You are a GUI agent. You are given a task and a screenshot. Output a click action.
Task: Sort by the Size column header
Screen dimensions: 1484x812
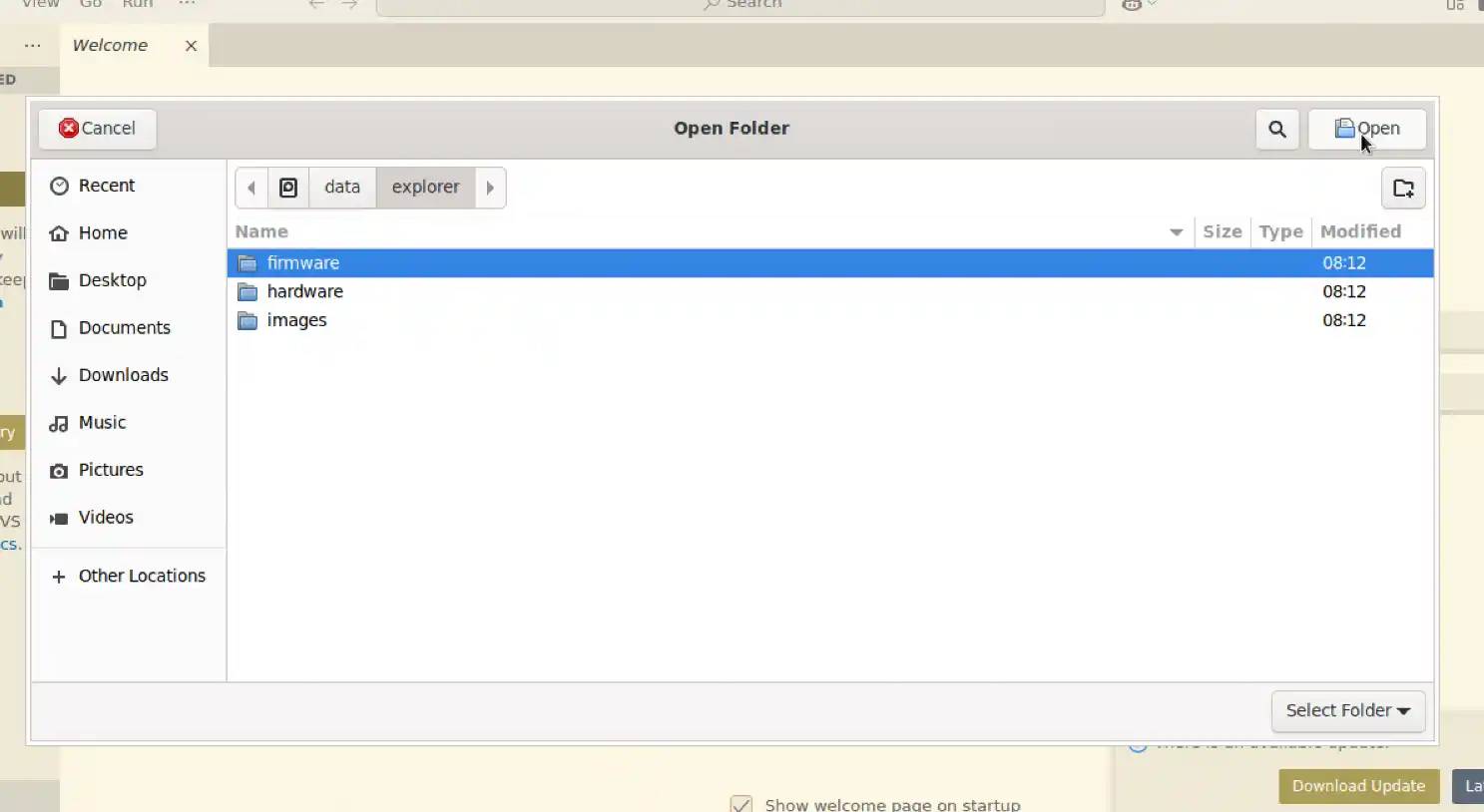pyautogui.click(x=1223, y=231)
